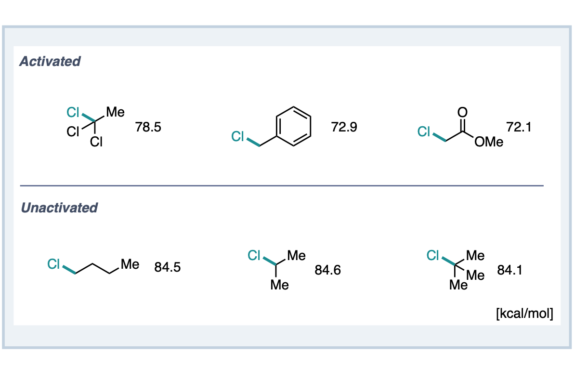575x380 pixels.
Task: Click the teal Cl of 1-chlorobutane
Action: pyautogui.click(x=54, y=264)
